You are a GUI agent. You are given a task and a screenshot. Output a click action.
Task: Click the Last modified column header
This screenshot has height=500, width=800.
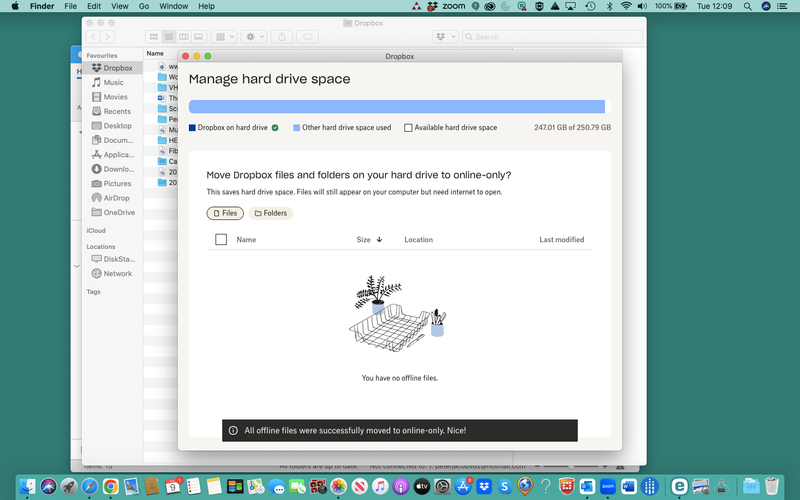pos(561,240)
